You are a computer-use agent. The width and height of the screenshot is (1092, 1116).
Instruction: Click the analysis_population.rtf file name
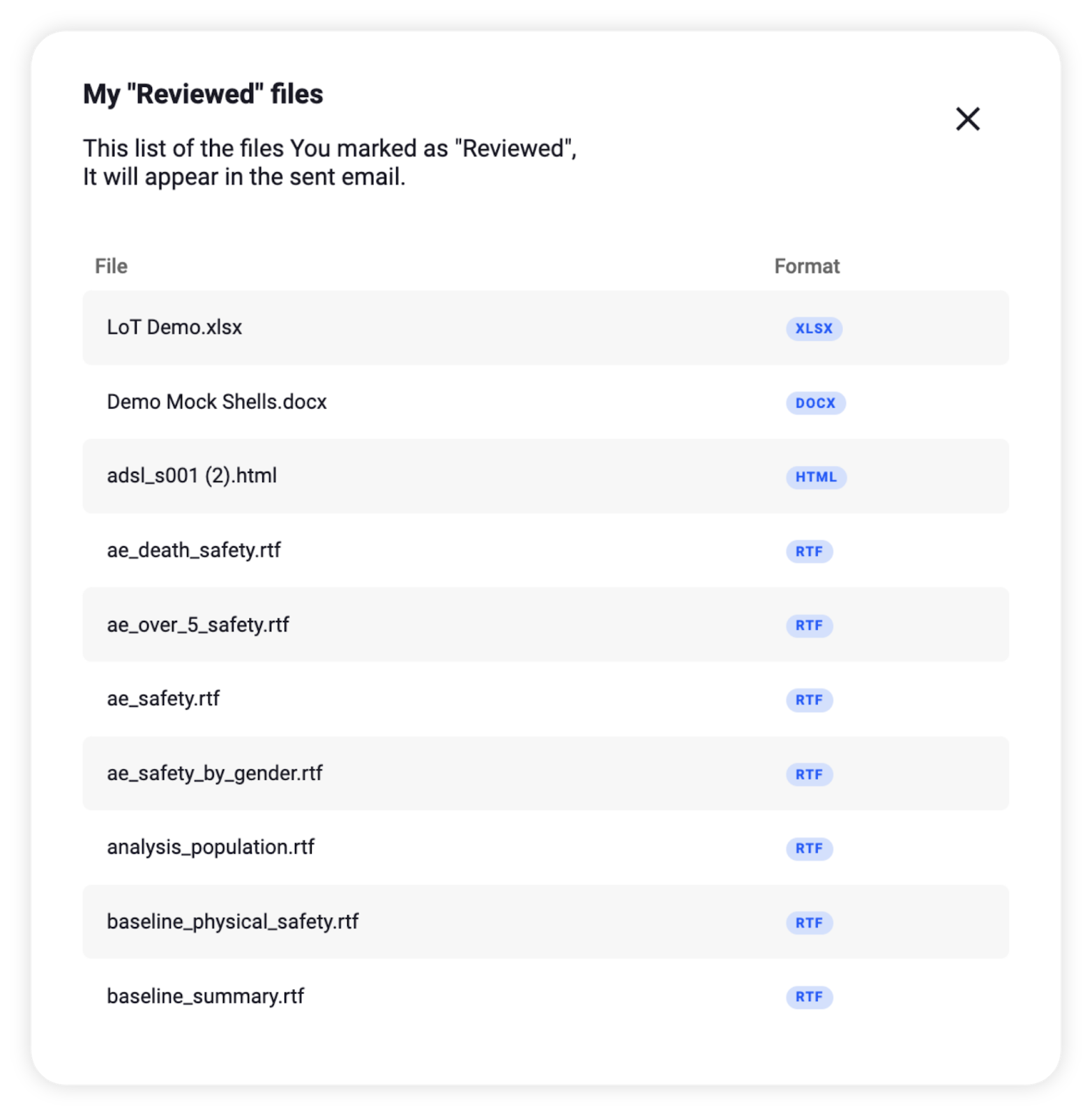(x=211, y=847)
